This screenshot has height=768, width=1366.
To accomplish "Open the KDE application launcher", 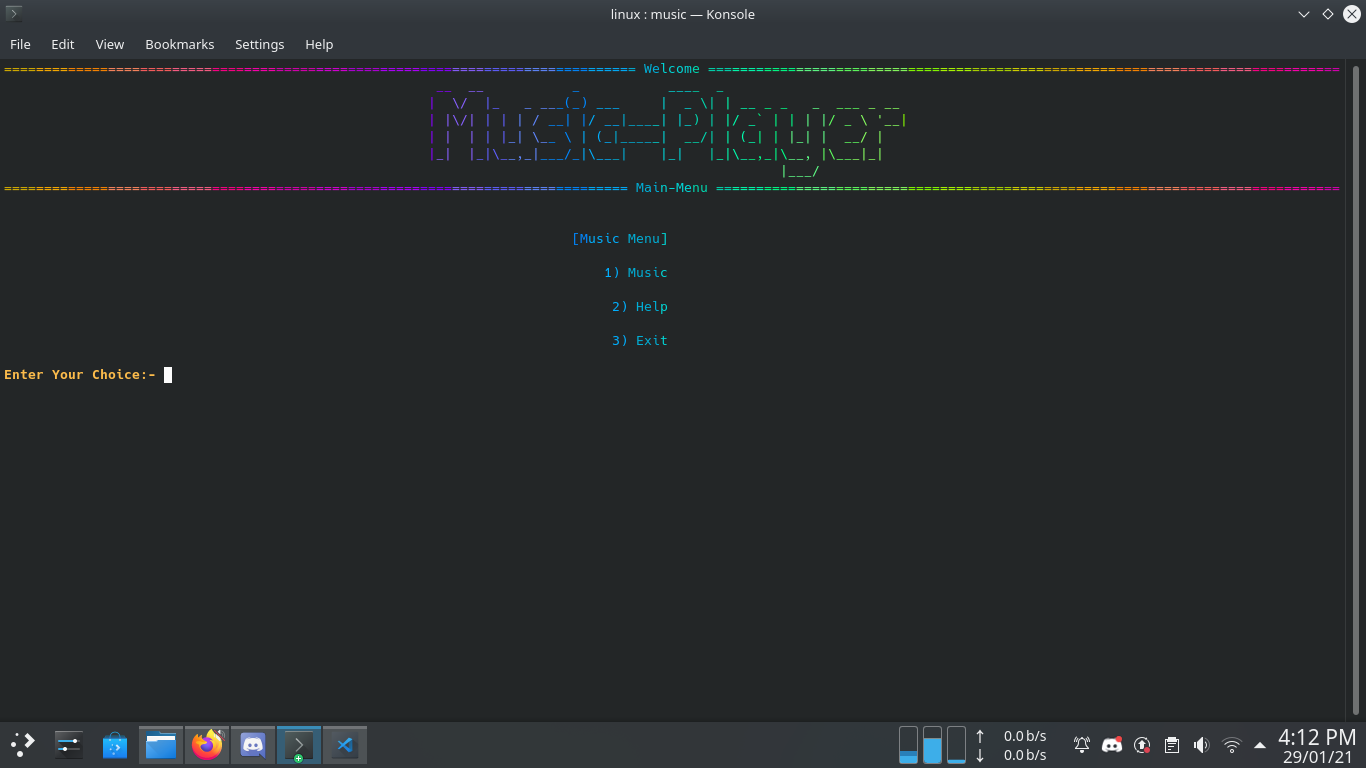I will click(22, 744).
